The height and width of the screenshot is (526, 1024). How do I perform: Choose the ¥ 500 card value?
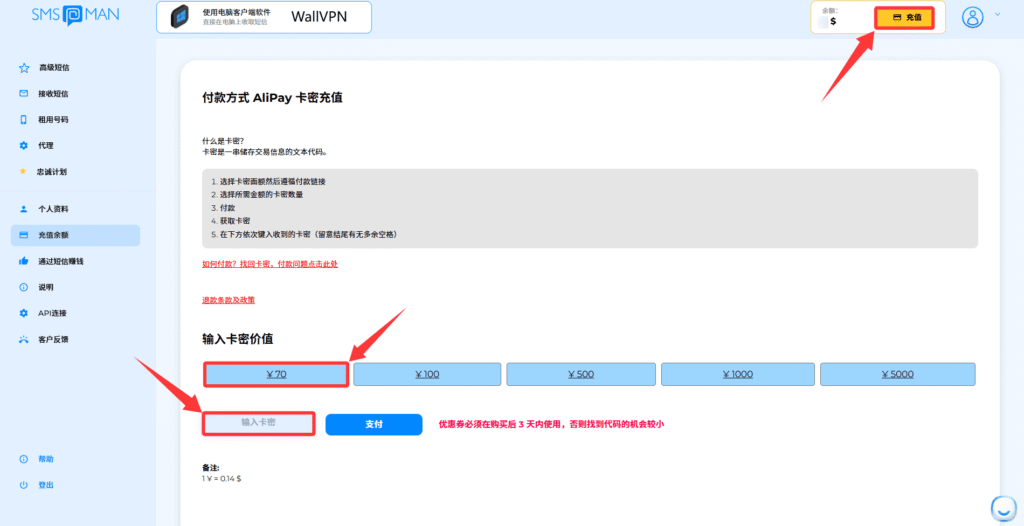pyautogui.click(x=580, y=374)
